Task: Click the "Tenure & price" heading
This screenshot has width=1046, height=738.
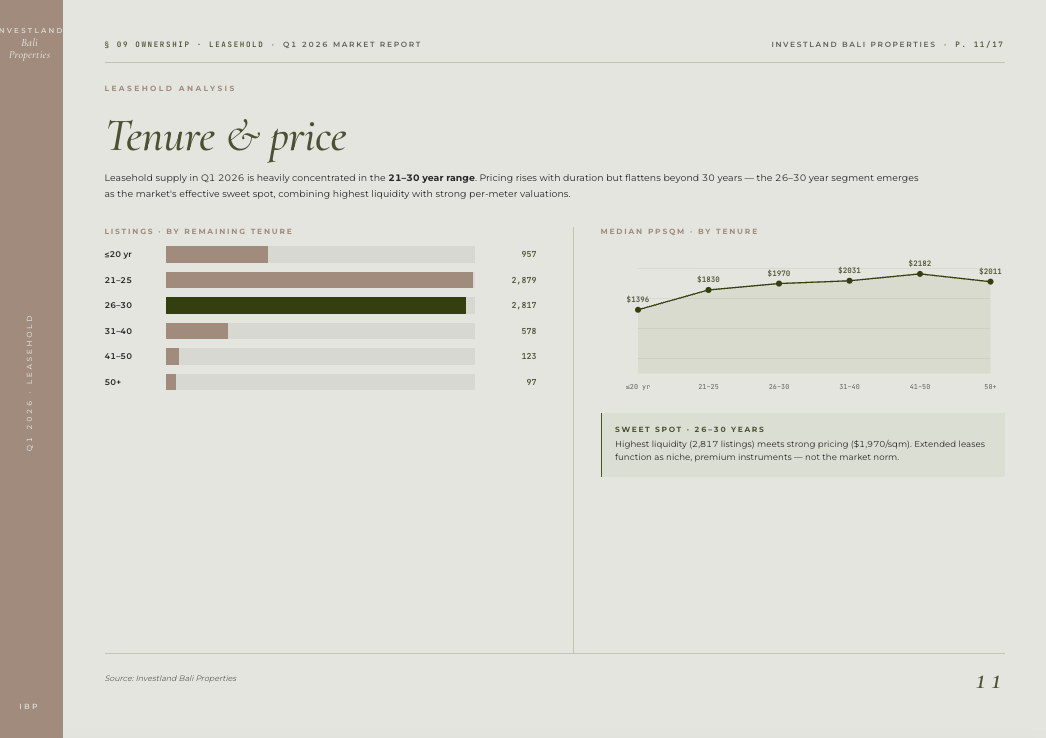Action: point(226,136)
